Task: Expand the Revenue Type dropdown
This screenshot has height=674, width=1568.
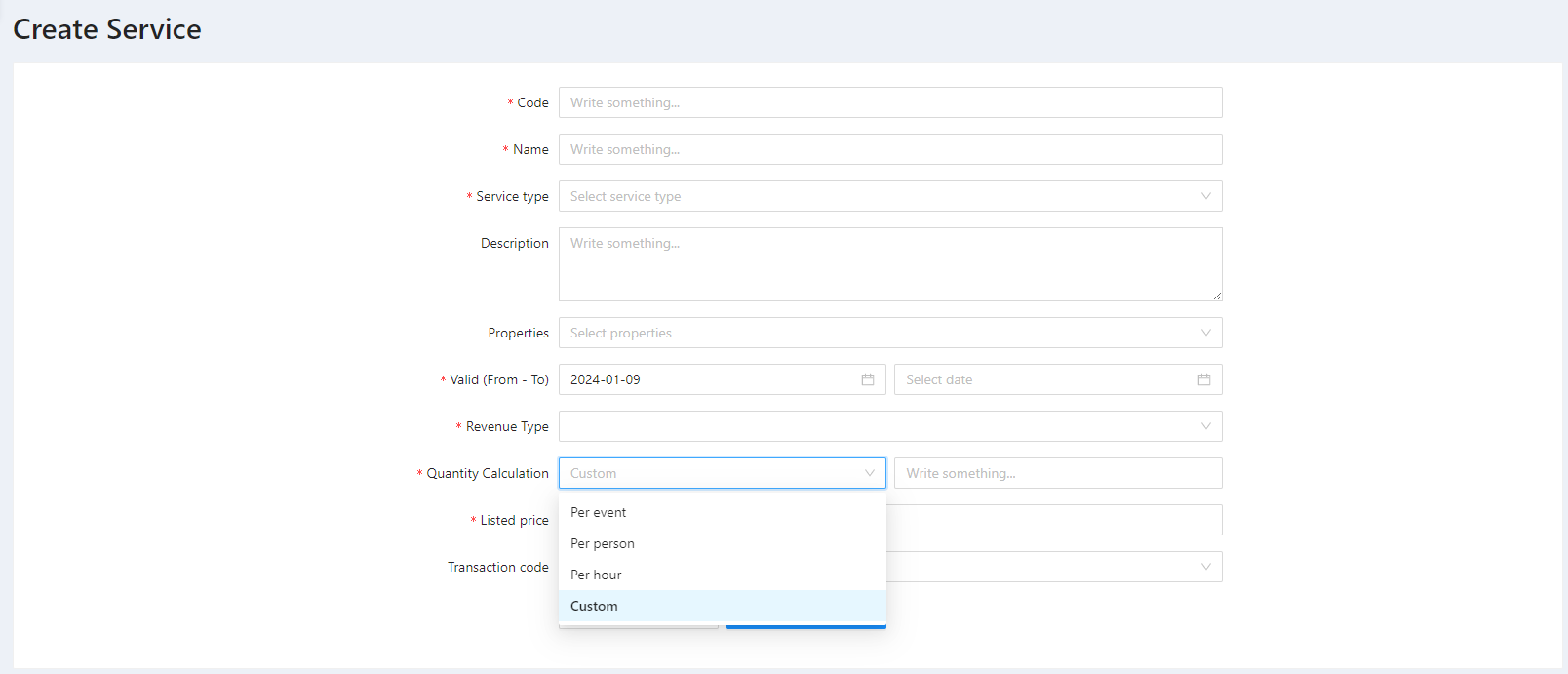Action: 889,426
